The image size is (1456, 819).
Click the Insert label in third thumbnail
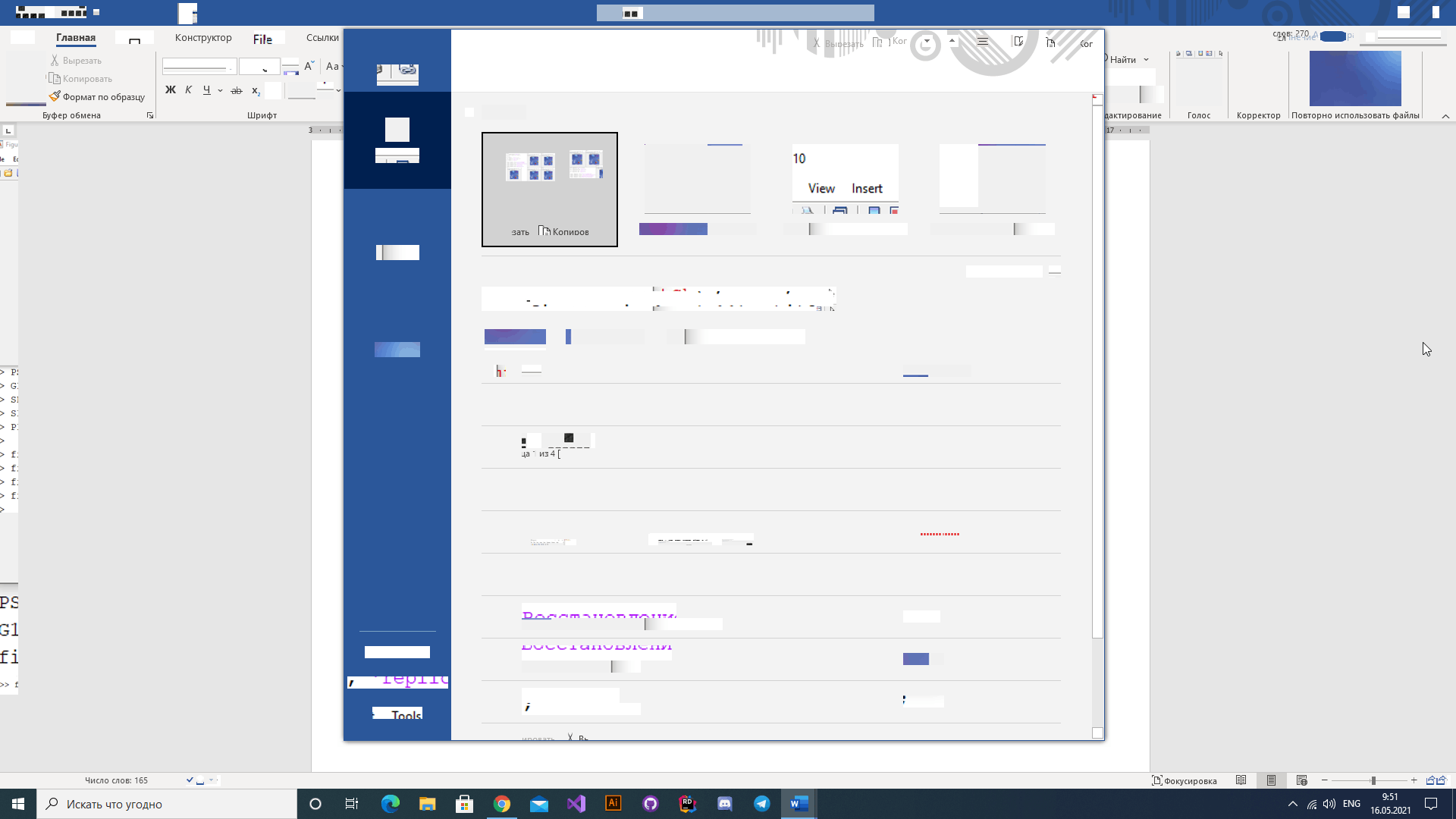867,188
